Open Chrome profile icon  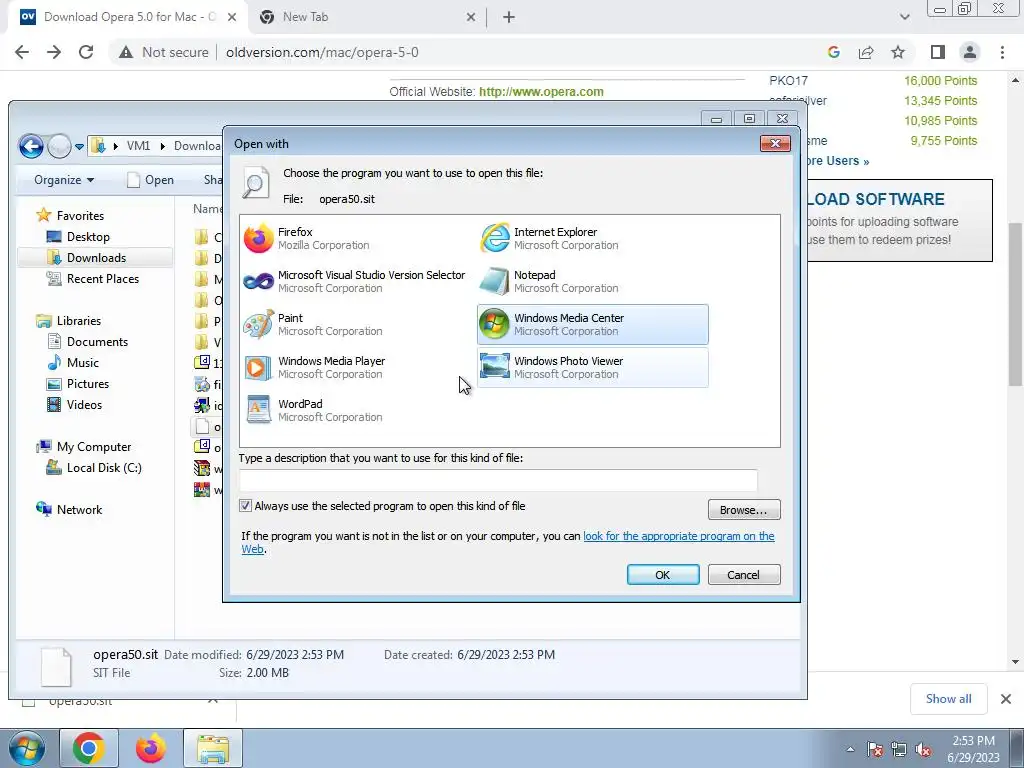click(970, 52)
